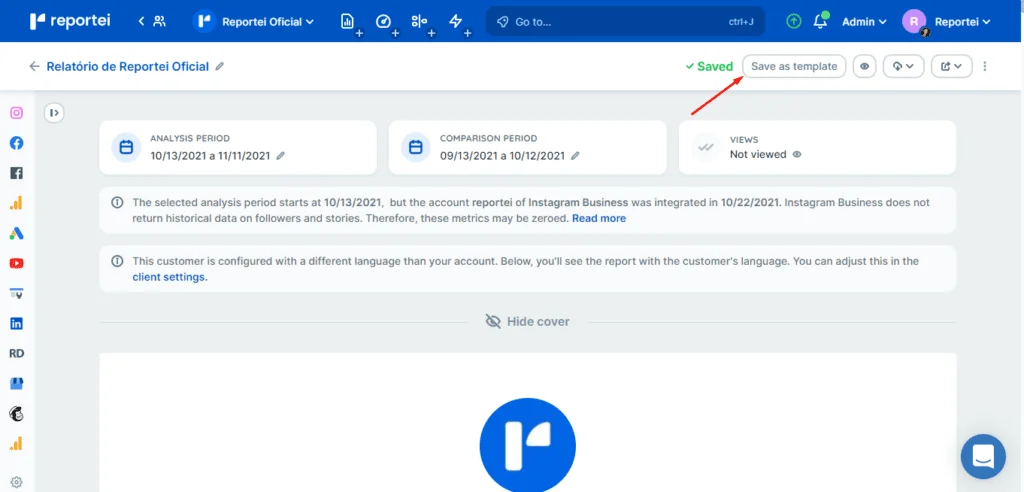Click the Reportei Oficial client avatar
The height and width of the screenshot is (492, 1024).
(x=204, y=22)
